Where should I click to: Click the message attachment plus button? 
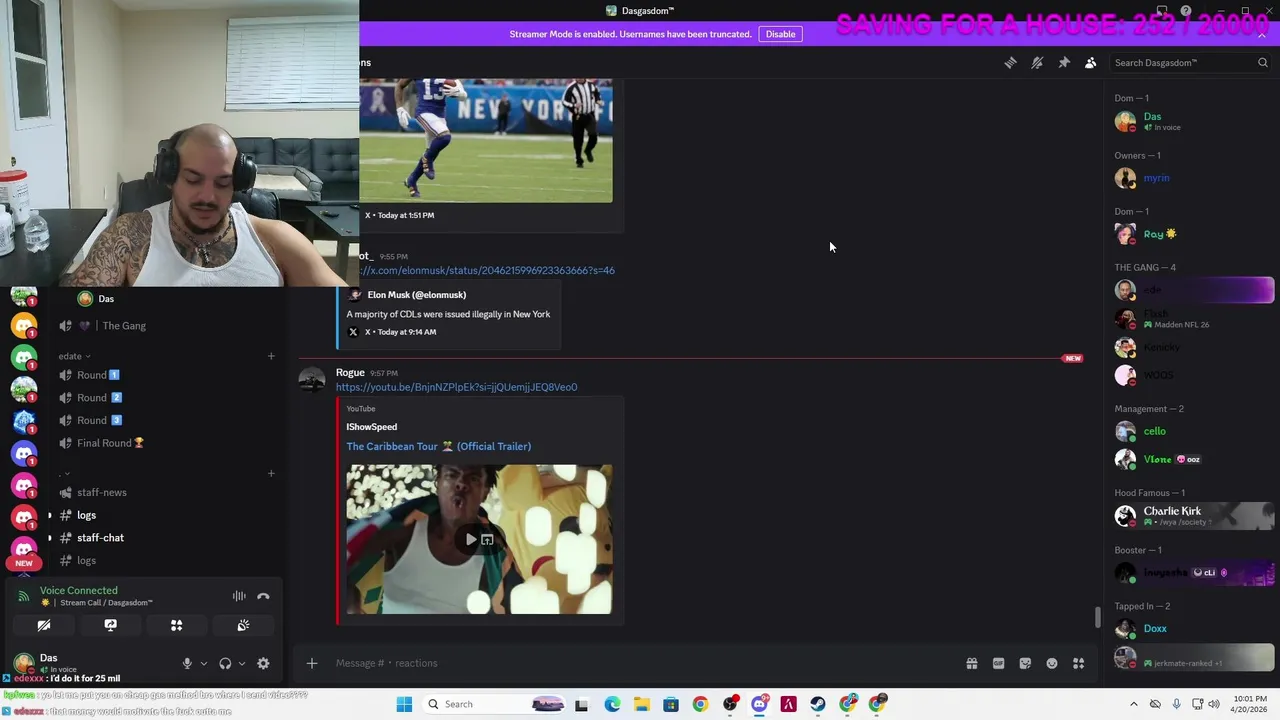[x=311, y=663]
